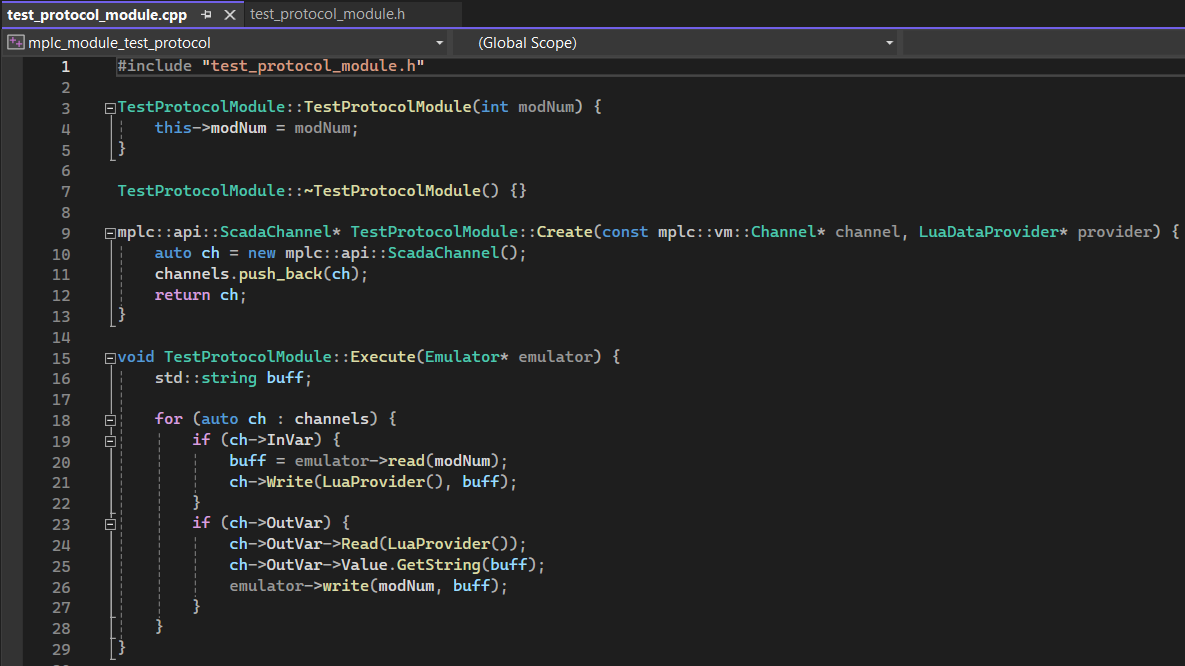Click line number 29 in the gutter
This screenshot has height=666, width=1185.
(61, 649)
